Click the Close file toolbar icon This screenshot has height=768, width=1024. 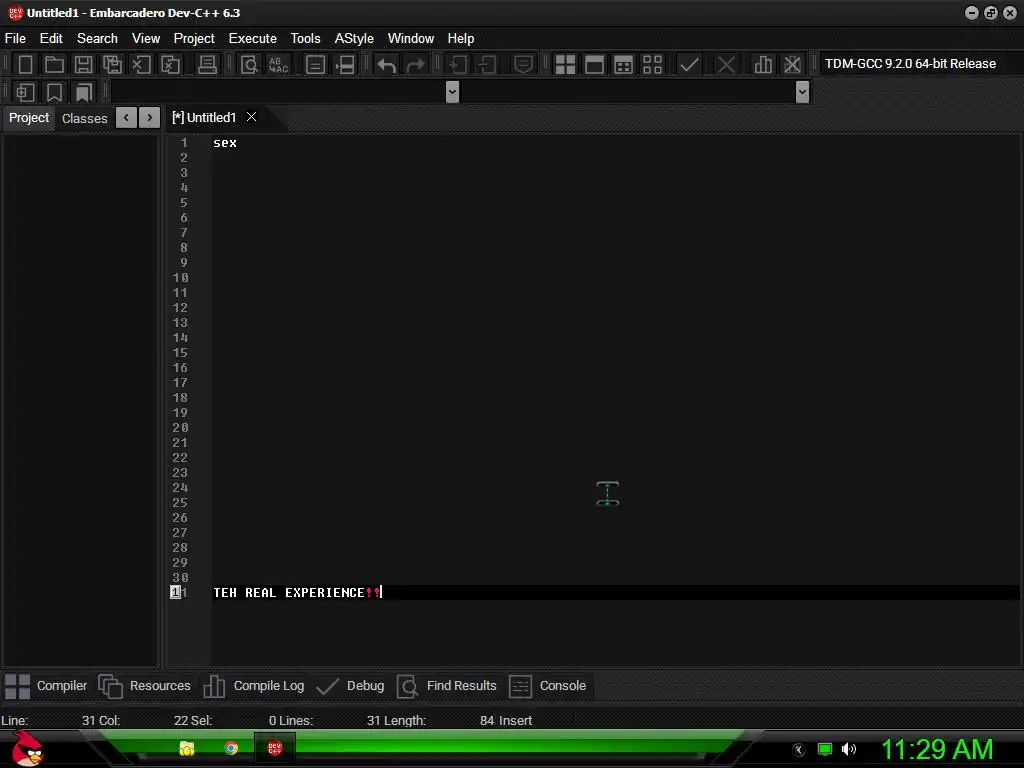coord(142,64)
